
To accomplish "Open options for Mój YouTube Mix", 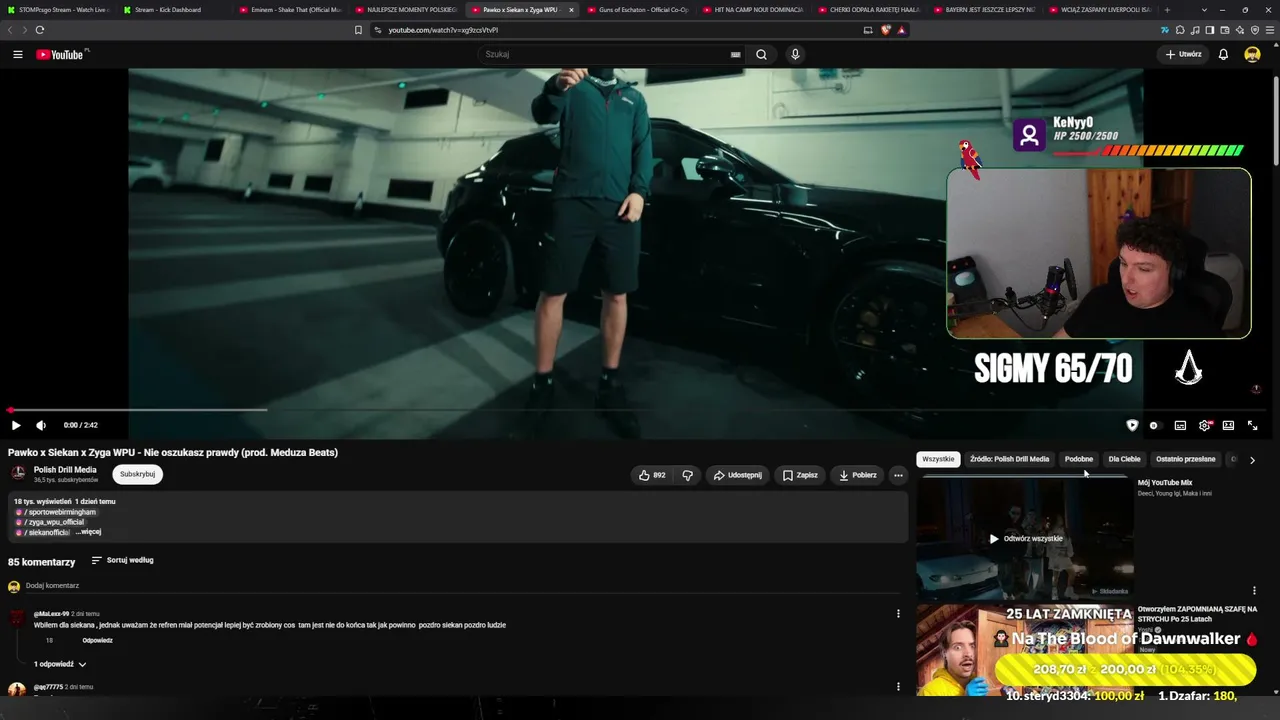I will click(1254, 591).
